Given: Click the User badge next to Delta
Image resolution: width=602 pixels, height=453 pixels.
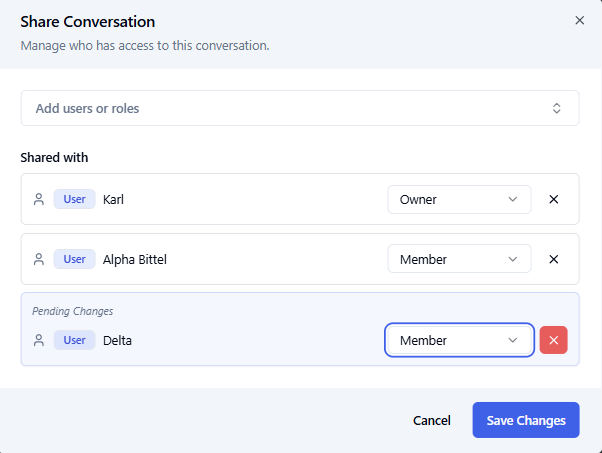Looking at the screenshot, I should click(74, 340).
